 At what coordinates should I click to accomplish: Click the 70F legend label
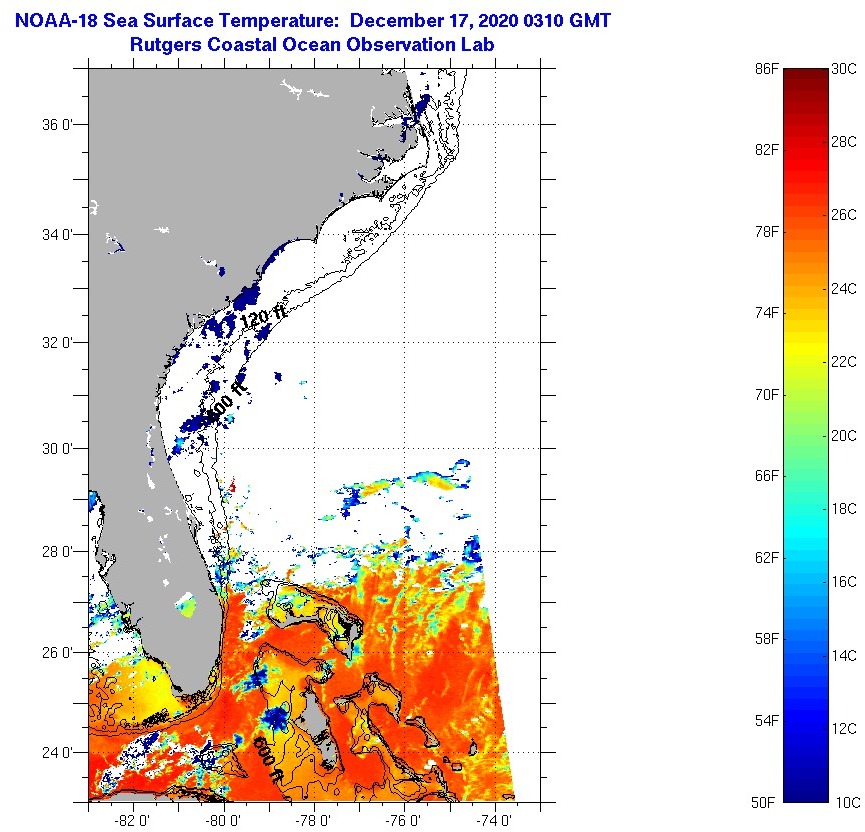click(x=766, y=394)
